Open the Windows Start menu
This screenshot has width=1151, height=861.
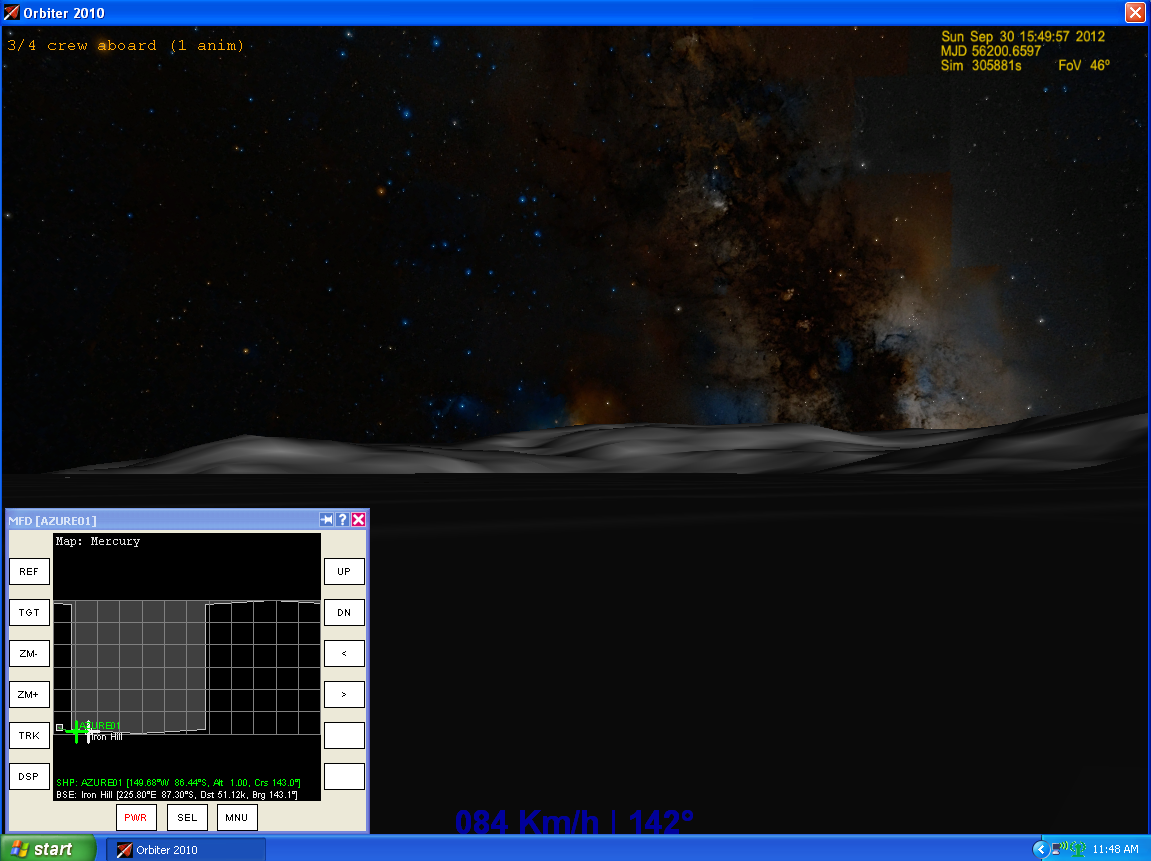[x=48, y=849]
